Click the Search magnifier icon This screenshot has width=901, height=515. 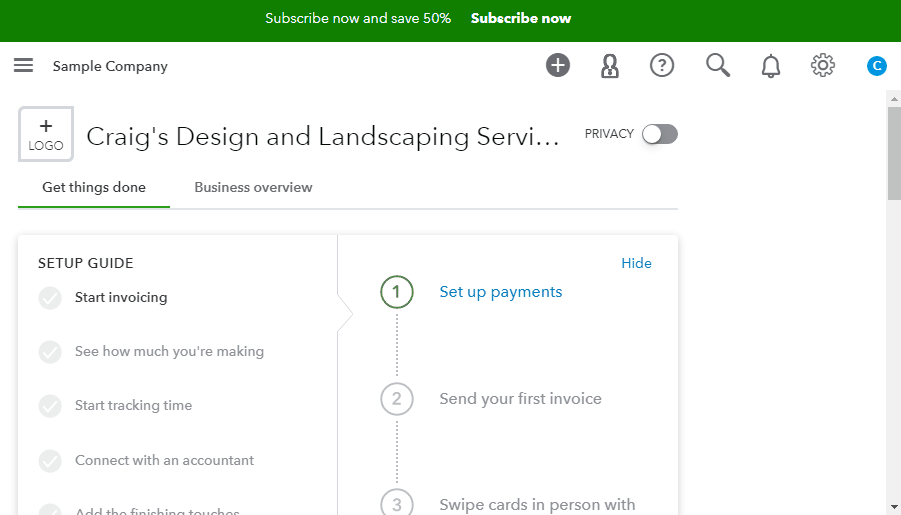pos(717,66)
